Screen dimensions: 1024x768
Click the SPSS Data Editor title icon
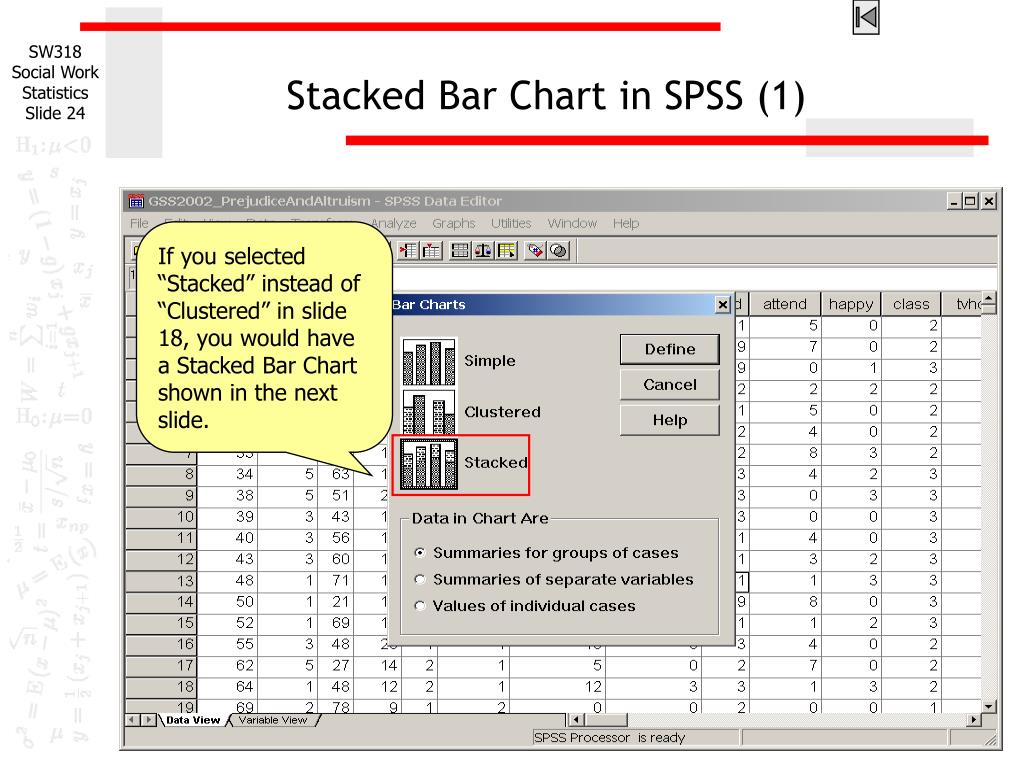point(136,201)
